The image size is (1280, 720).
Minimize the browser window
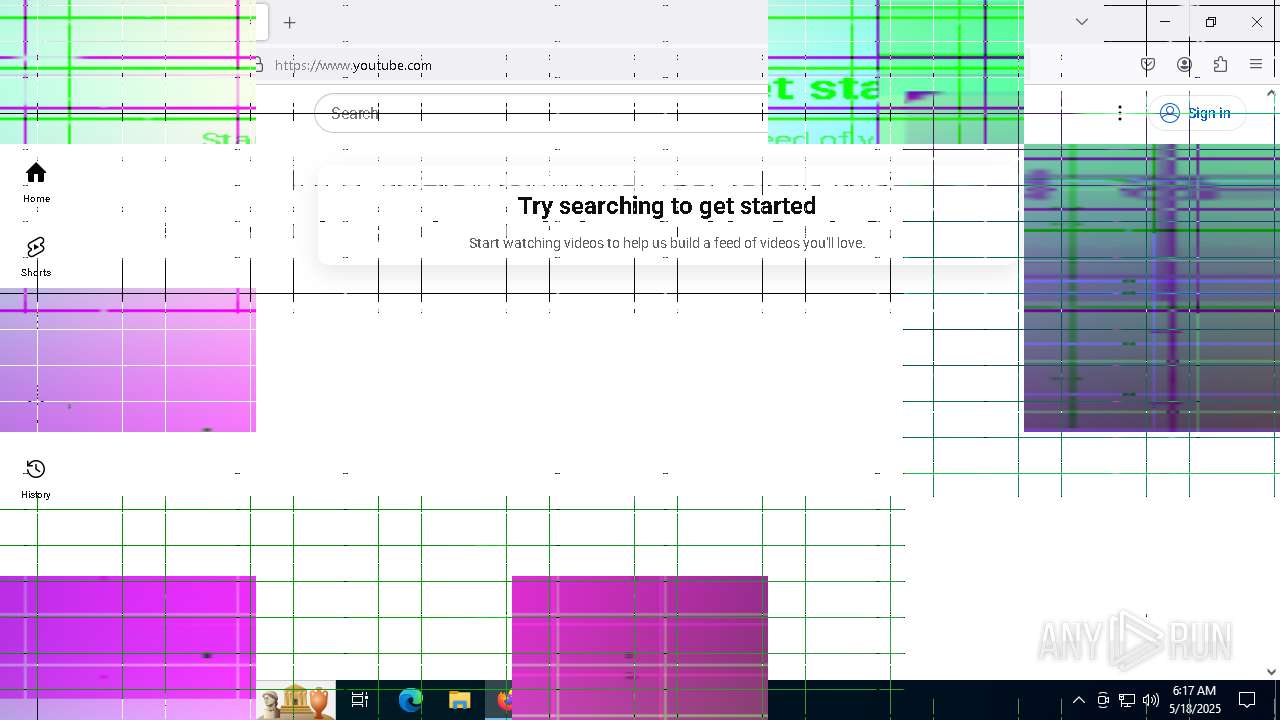tap(1165, 22)
